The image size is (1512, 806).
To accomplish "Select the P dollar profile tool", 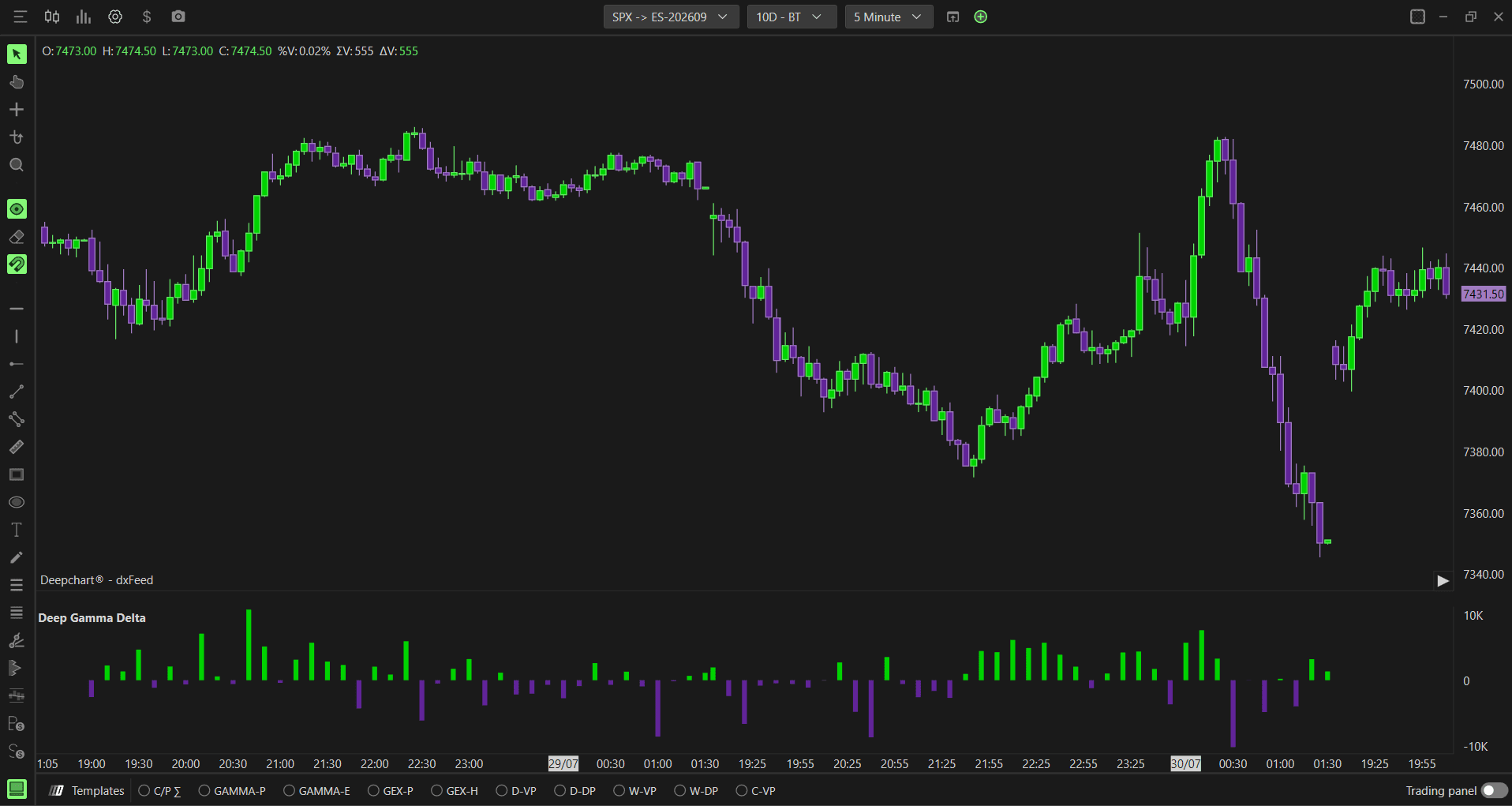I will click(x=17, y=724).
